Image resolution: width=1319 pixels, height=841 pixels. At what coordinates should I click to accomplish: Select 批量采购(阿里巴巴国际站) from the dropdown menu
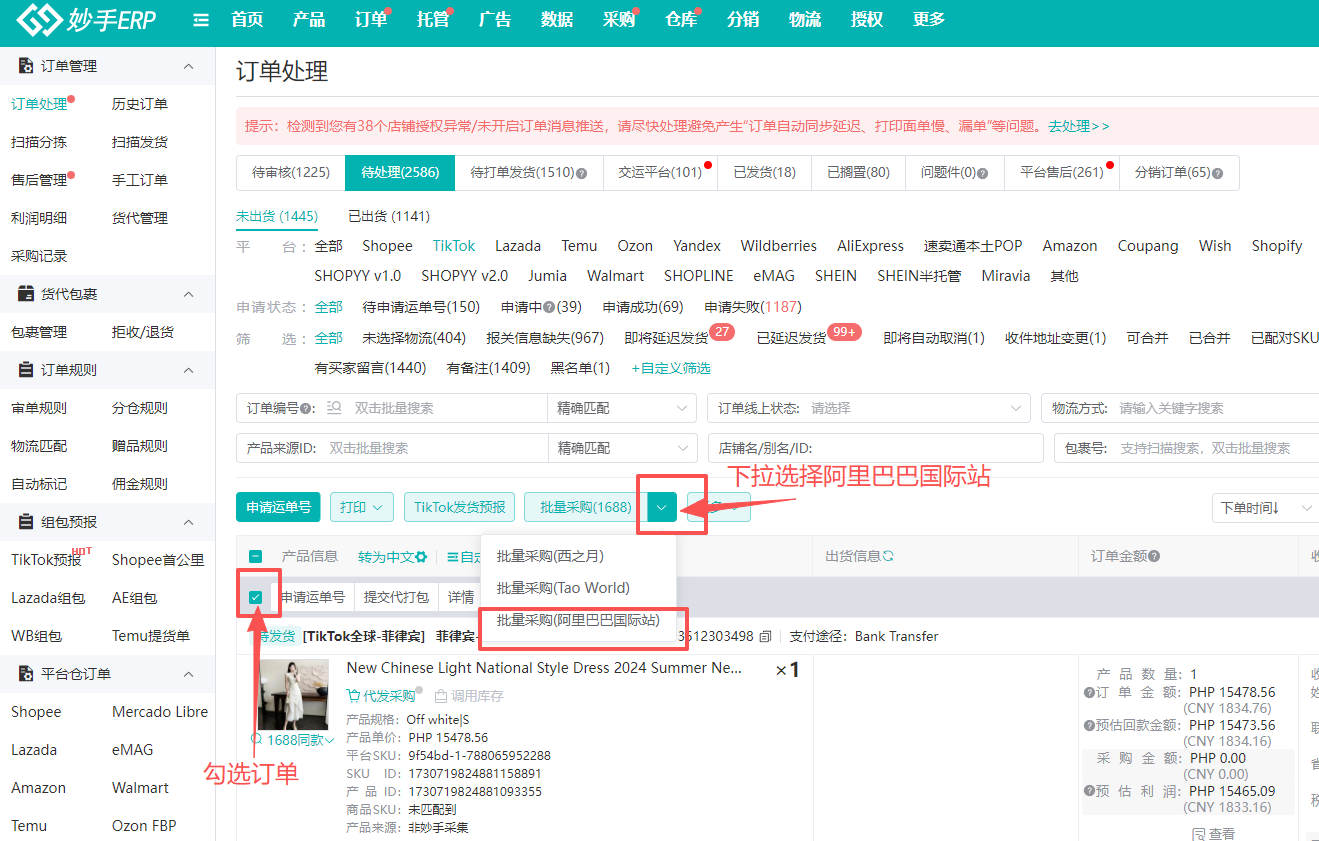578,620
